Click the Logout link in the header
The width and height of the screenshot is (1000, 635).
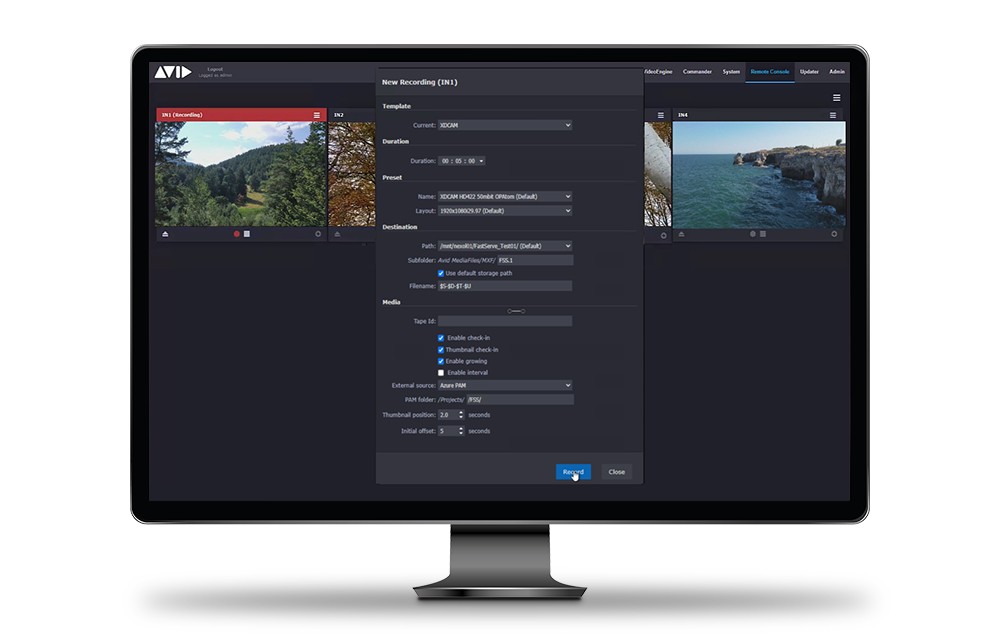tap(215, 70)
